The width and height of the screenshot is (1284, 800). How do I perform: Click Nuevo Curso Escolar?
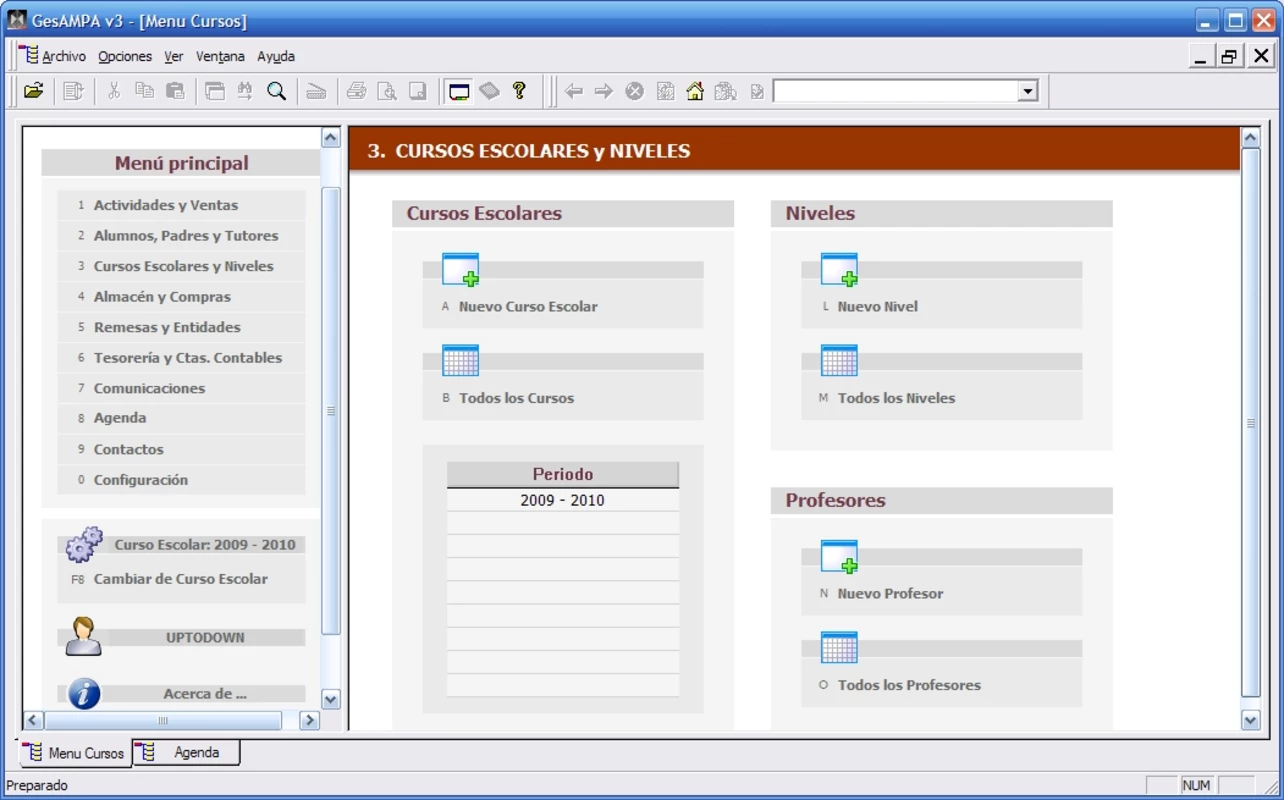(528, 307)
